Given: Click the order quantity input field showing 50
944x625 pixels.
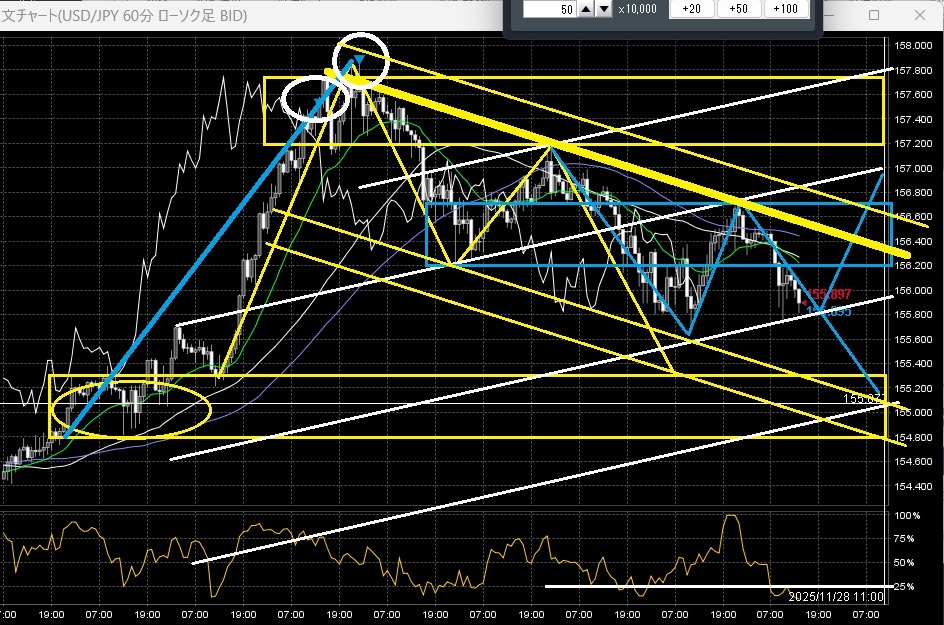Looking at the screenshot, I should pos(548,9).
